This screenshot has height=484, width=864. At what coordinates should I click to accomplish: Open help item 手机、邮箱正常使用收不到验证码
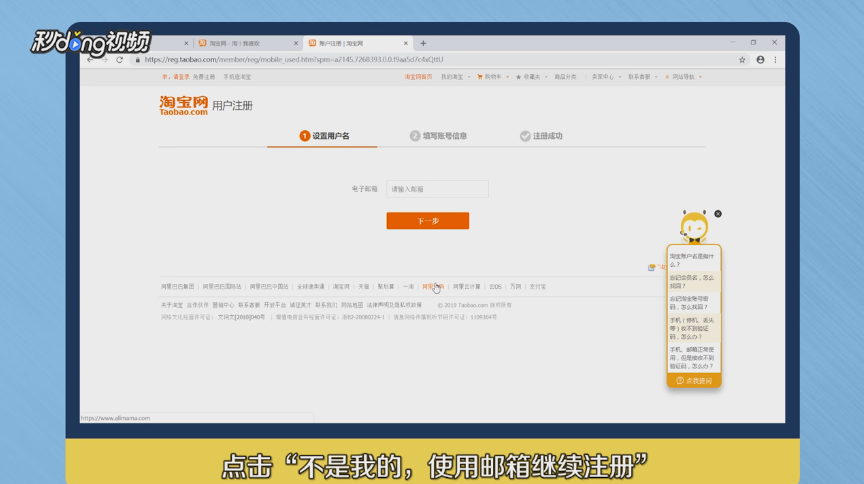(692, 358)
